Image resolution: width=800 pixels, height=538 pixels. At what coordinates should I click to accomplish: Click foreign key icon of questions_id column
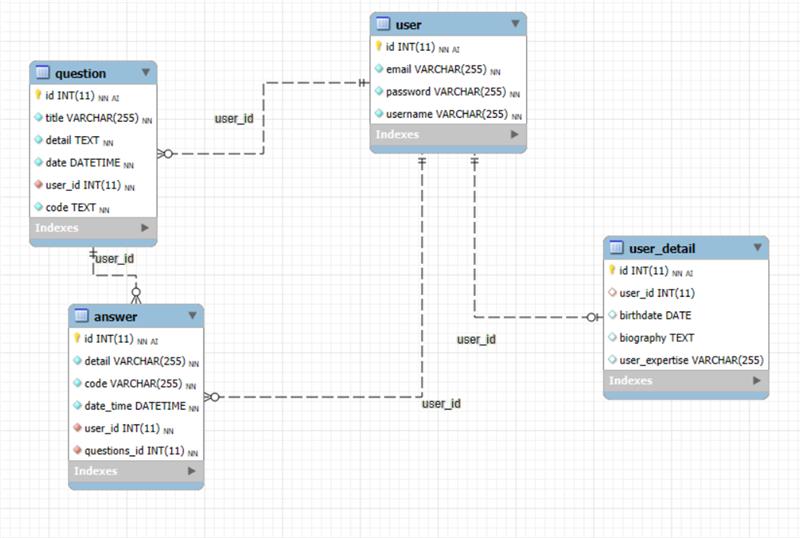[x=78, y=450]
